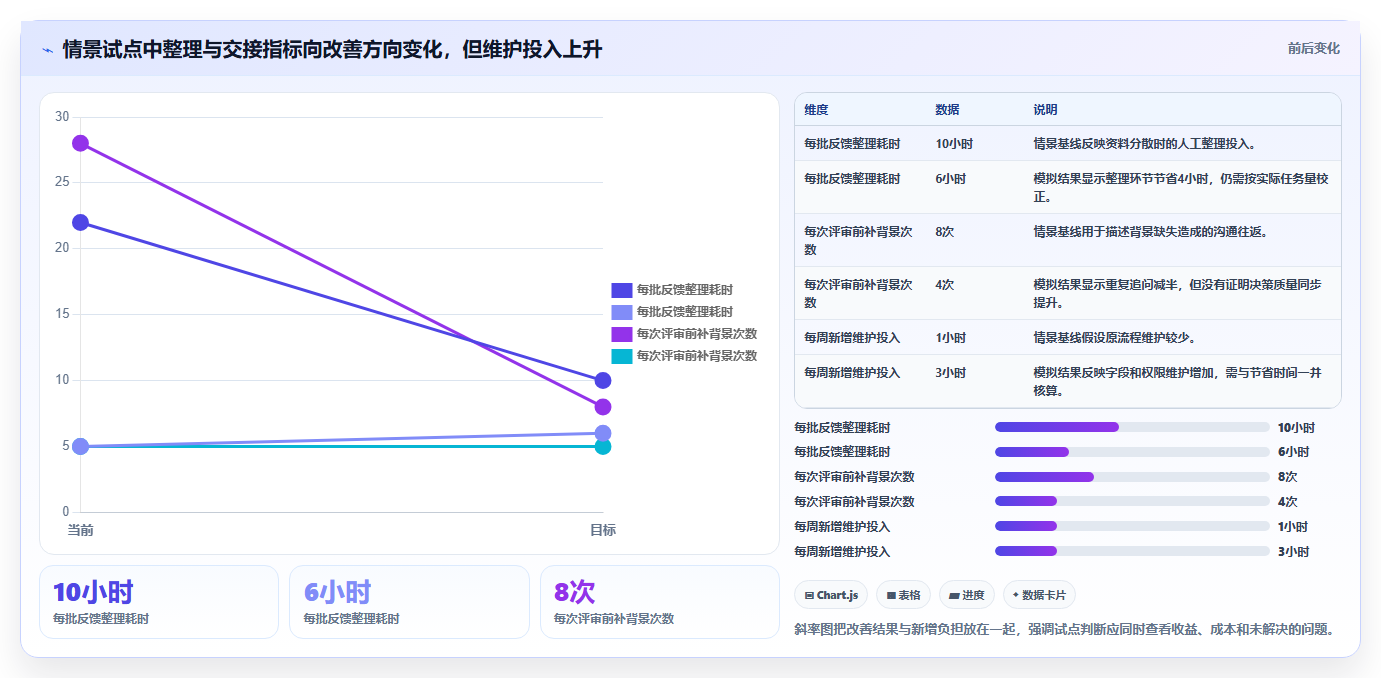Click the progress bar ending with 4次

[1132, 502]
